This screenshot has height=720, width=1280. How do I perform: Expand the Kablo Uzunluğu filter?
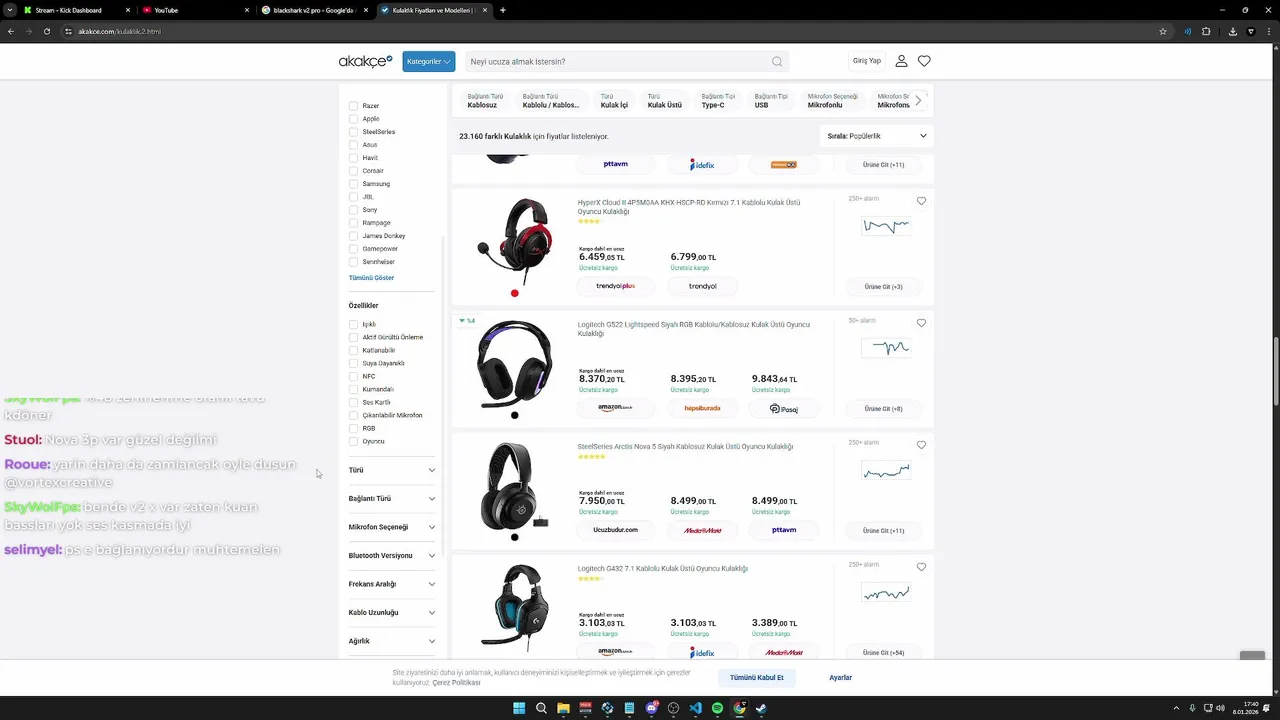tap(392, 612)
